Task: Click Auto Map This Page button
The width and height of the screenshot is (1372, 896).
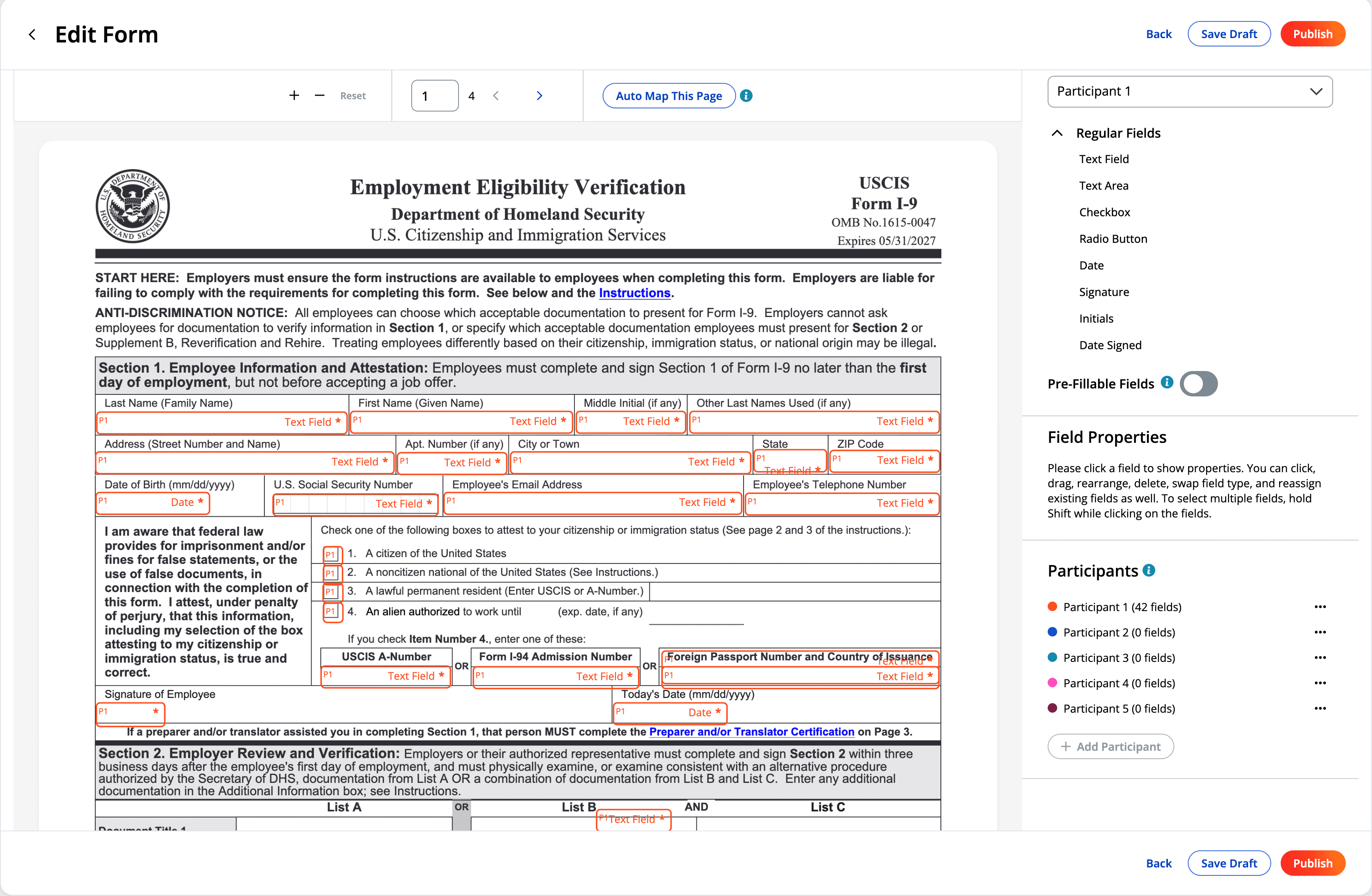Action: 668,96
